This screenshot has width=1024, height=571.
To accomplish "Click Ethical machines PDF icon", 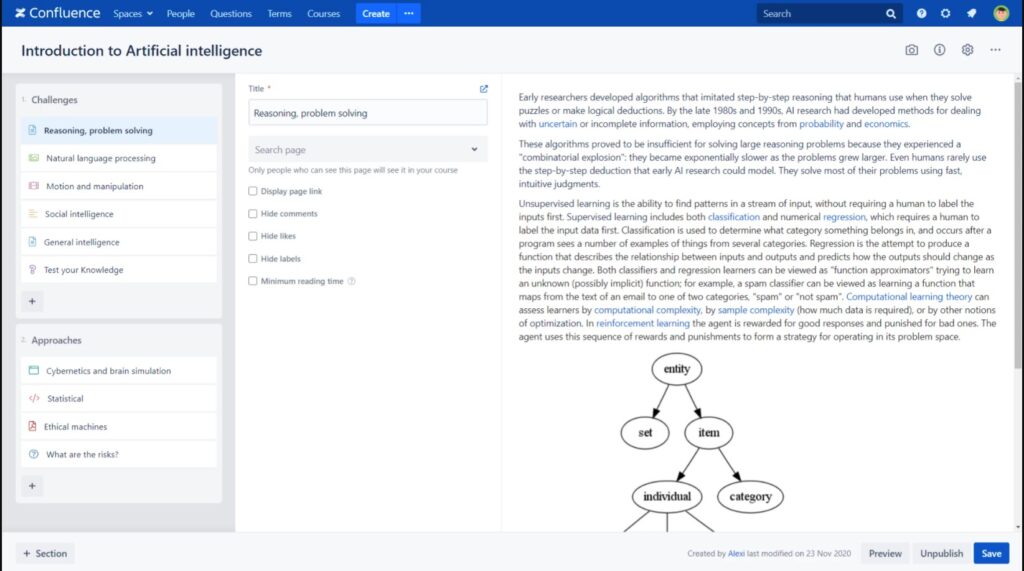I will pos(33,426).
